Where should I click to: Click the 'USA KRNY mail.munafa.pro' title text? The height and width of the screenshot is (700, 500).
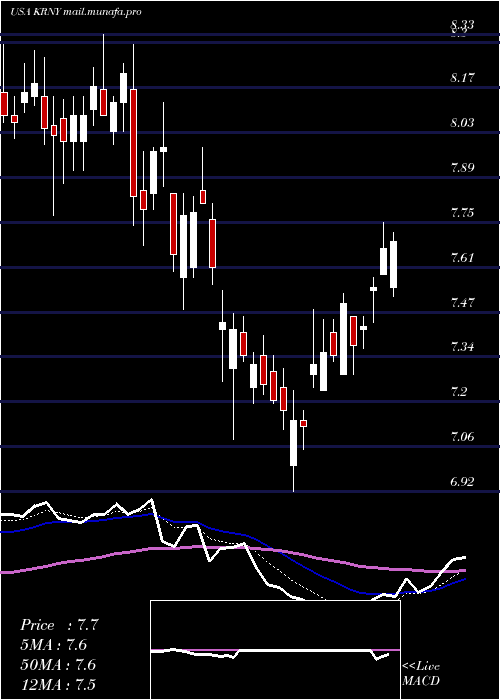pyautogui.click(x=75, y=12)
